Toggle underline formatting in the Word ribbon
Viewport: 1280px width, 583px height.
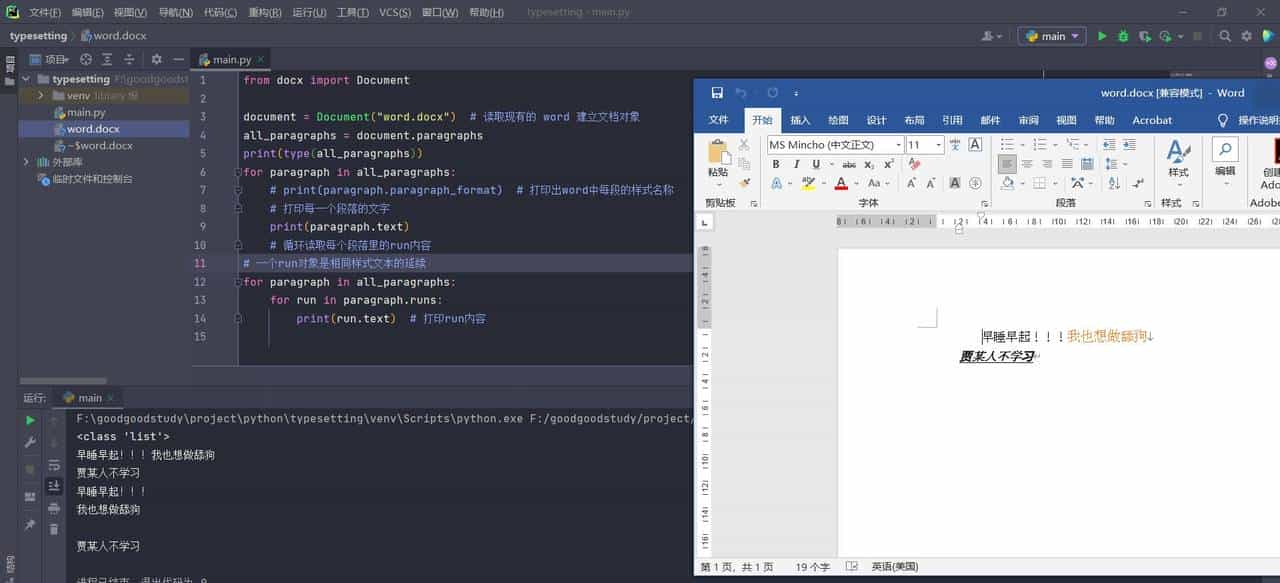(816, 163)
